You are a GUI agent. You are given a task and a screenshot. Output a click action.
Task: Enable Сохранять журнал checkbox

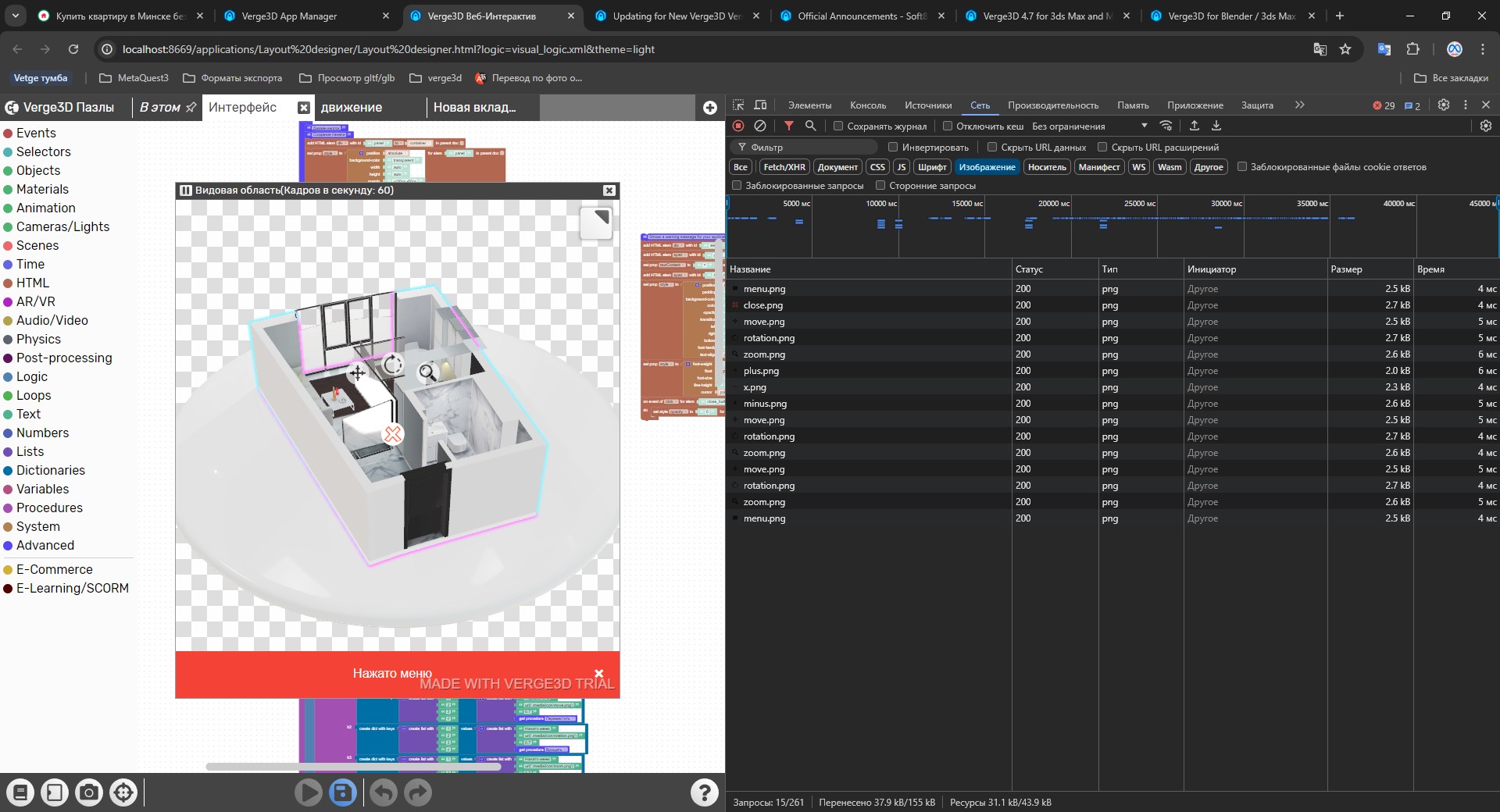pyautogui.click(x=838, y=126)
